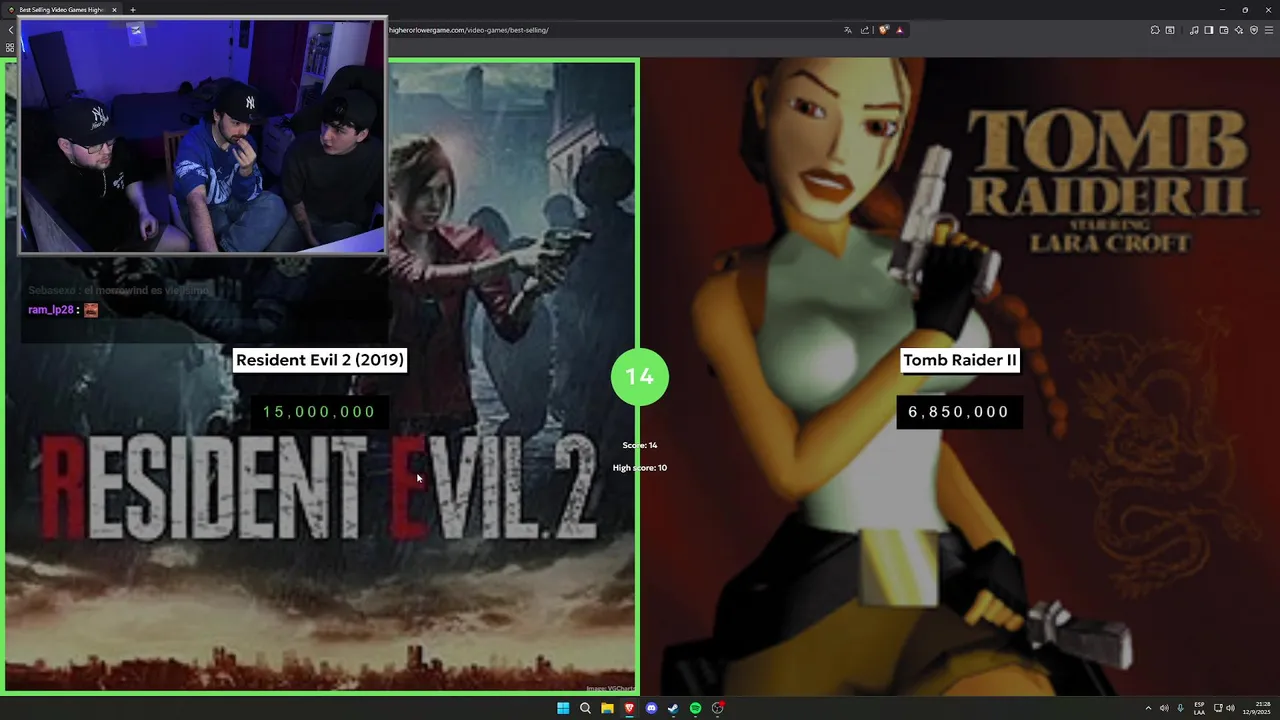Screen dimensions: 1280x720
Task: Switch to Brave browser in taskbar
Action: point(629,708)
